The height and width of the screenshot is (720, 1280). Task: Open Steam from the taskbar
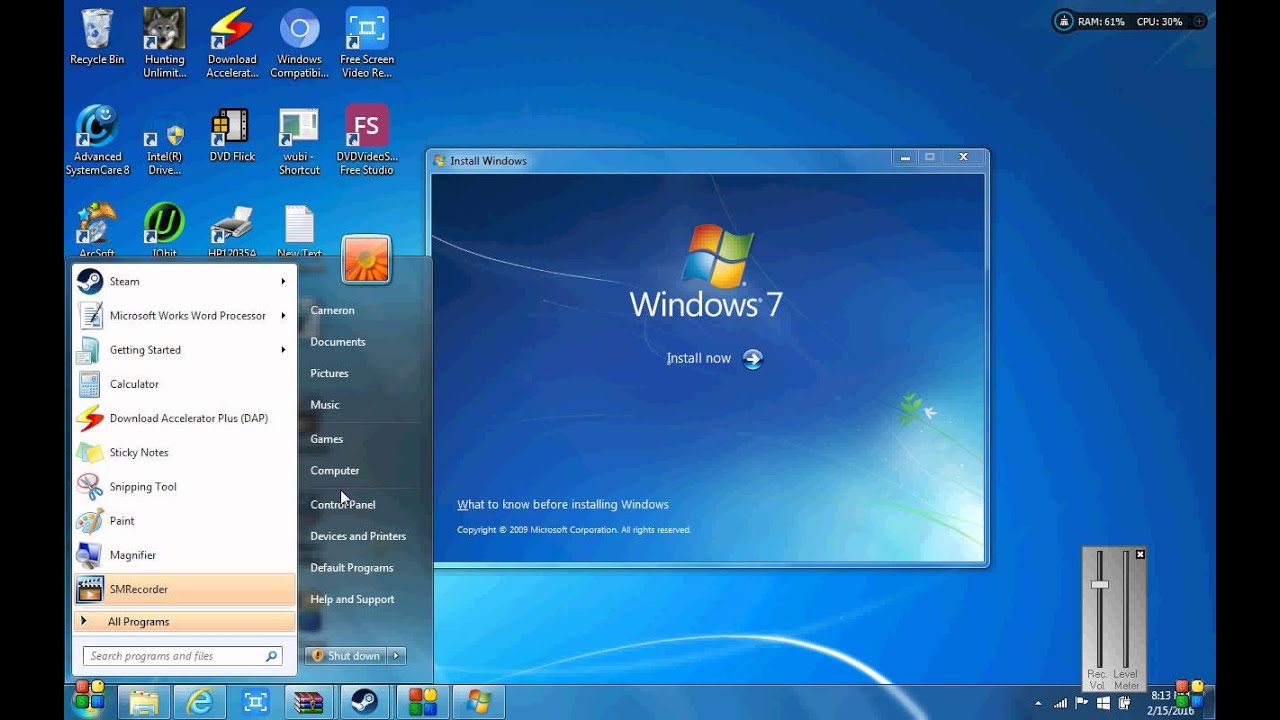click(x=365, y=702)
